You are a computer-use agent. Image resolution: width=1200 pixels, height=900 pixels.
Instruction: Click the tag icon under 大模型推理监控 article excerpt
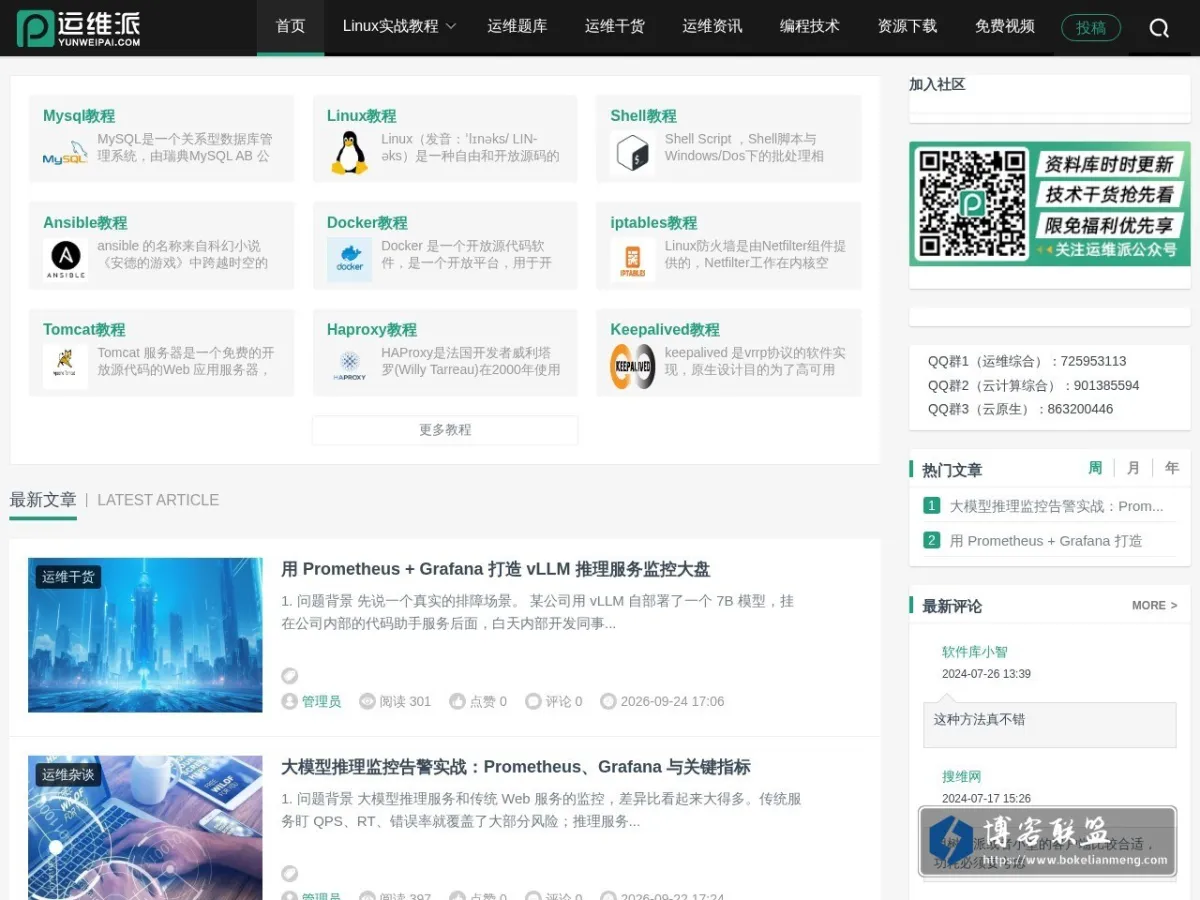click(x=290, y=874)
